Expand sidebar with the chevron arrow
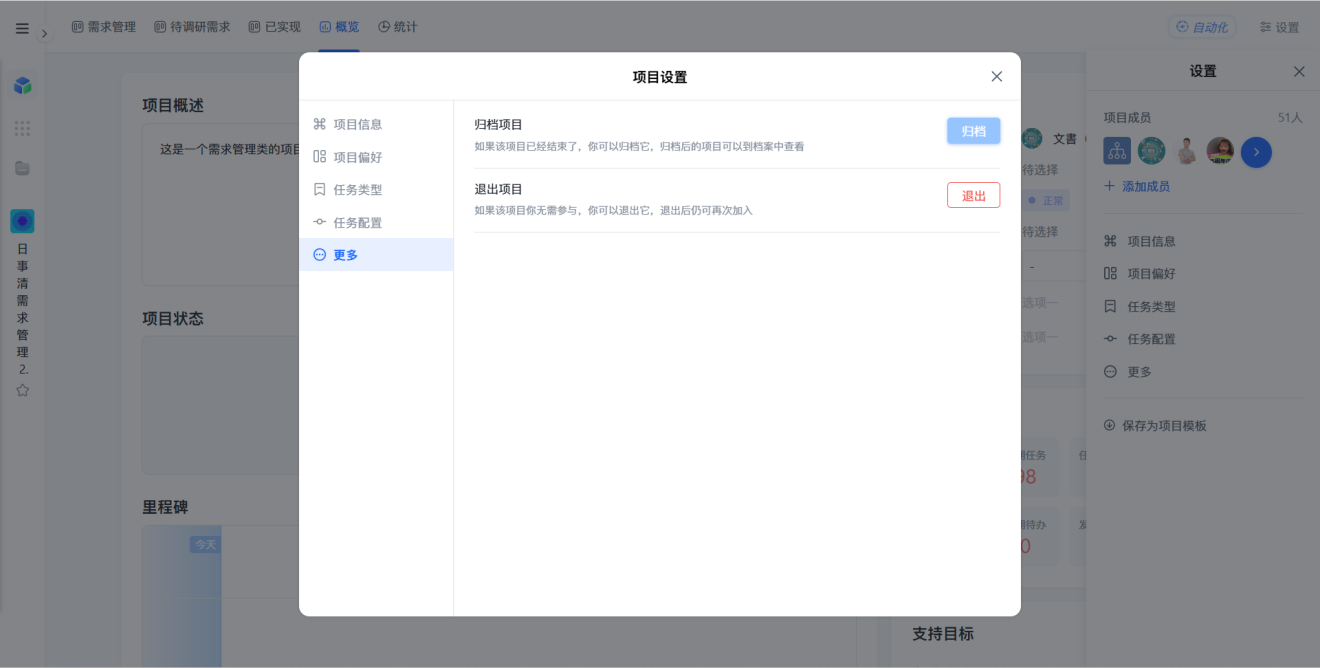This screenshot has width=1320, height=668. [44, 33]
